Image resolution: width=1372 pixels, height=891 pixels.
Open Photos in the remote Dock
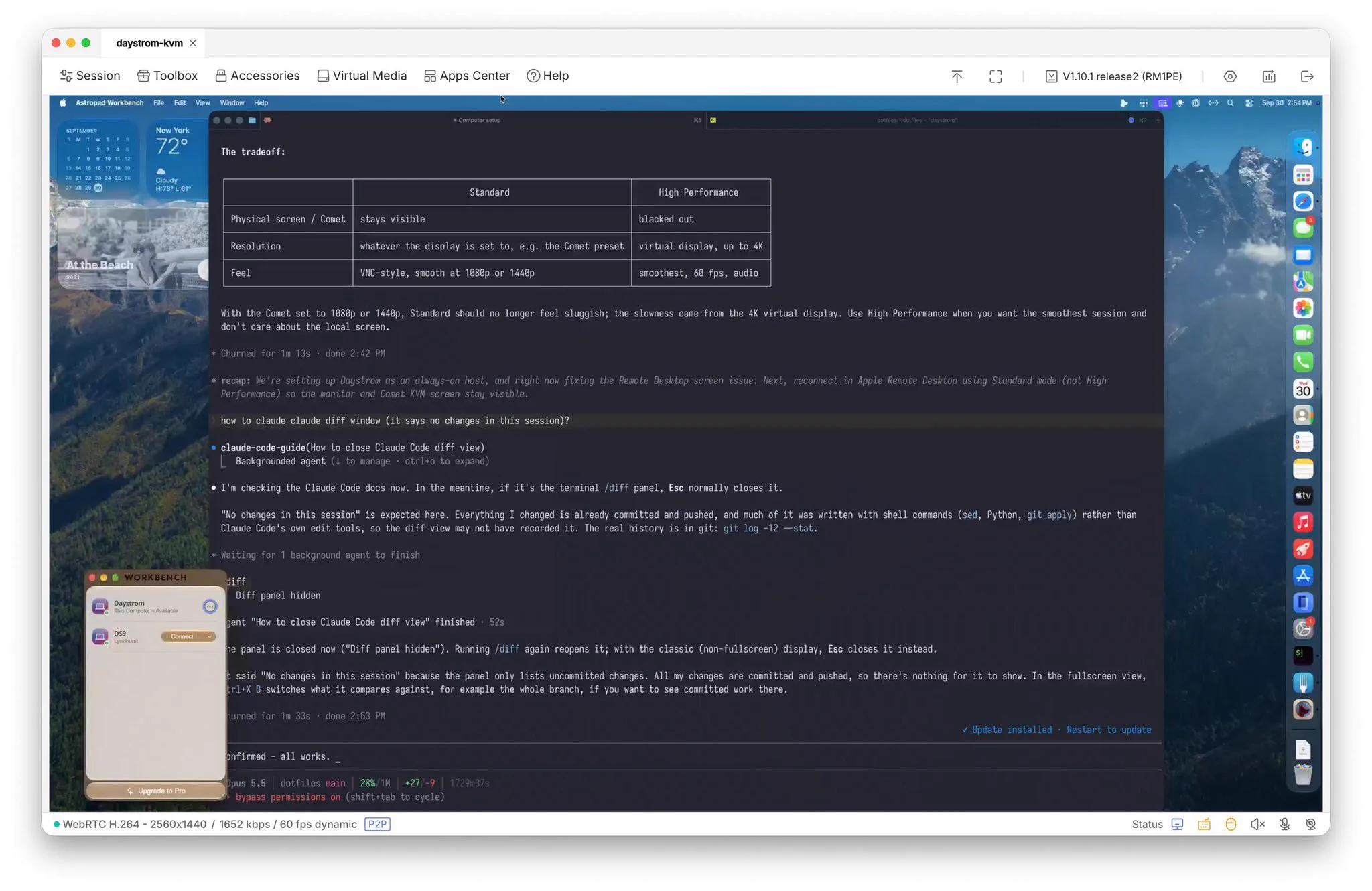(1303, 308)
